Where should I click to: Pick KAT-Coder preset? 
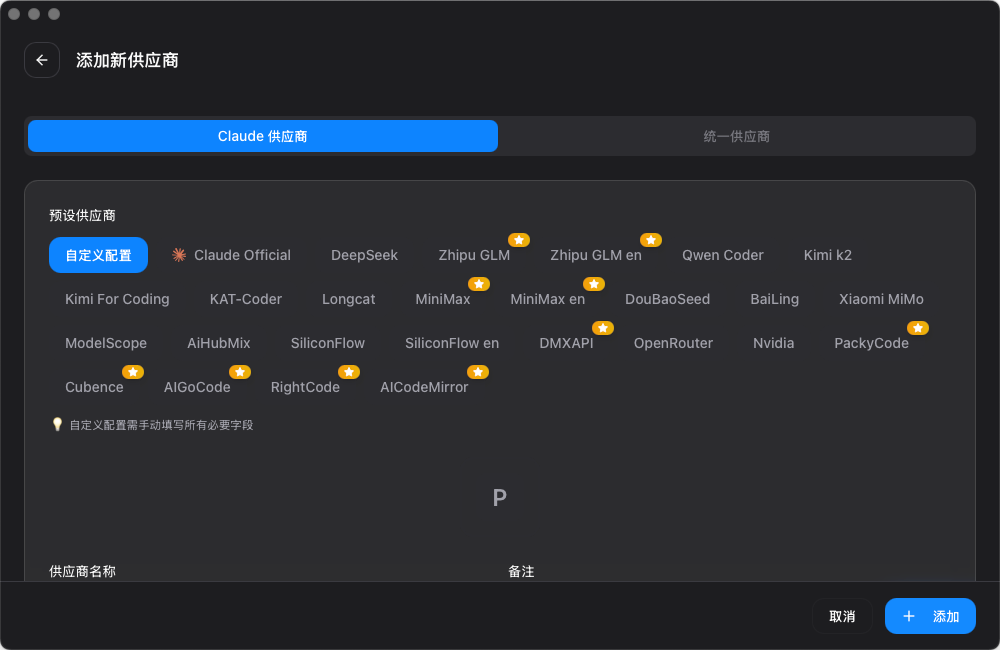pyautogui.click(x=246, y=299)
